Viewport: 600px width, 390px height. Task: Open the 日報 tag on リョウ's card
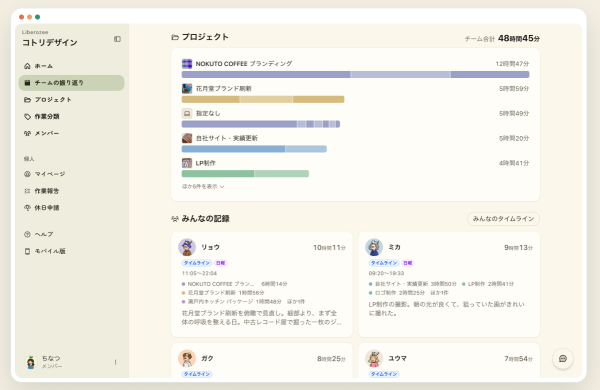point(221,263)
